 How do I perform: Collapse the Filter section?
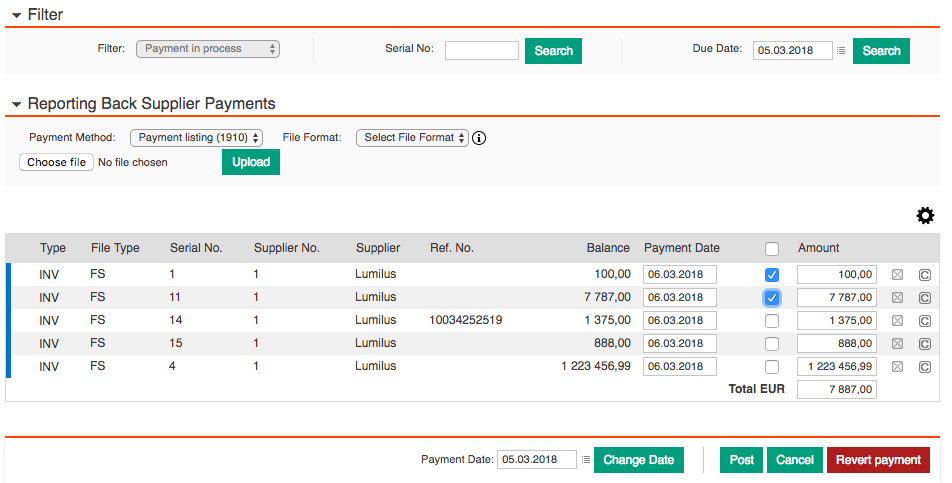coord(17,16)
